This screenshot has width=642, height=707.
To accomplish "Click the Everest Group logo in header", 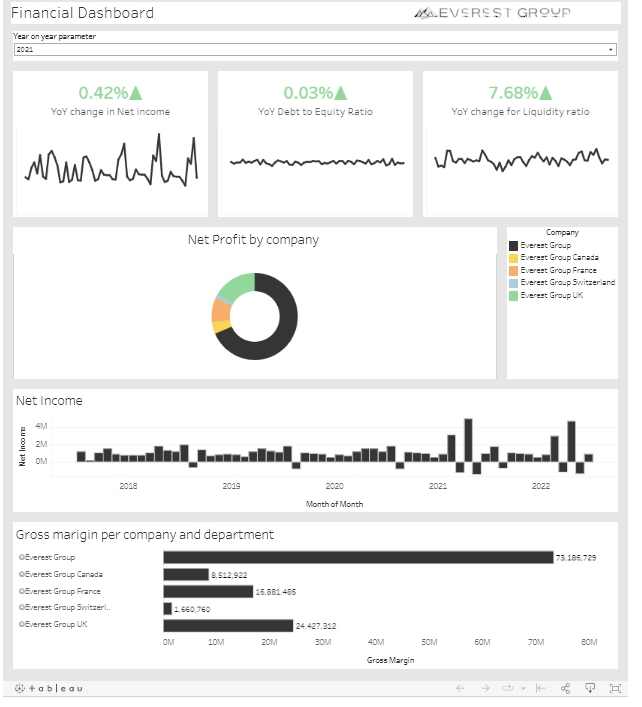I will (x=493, y=13).
